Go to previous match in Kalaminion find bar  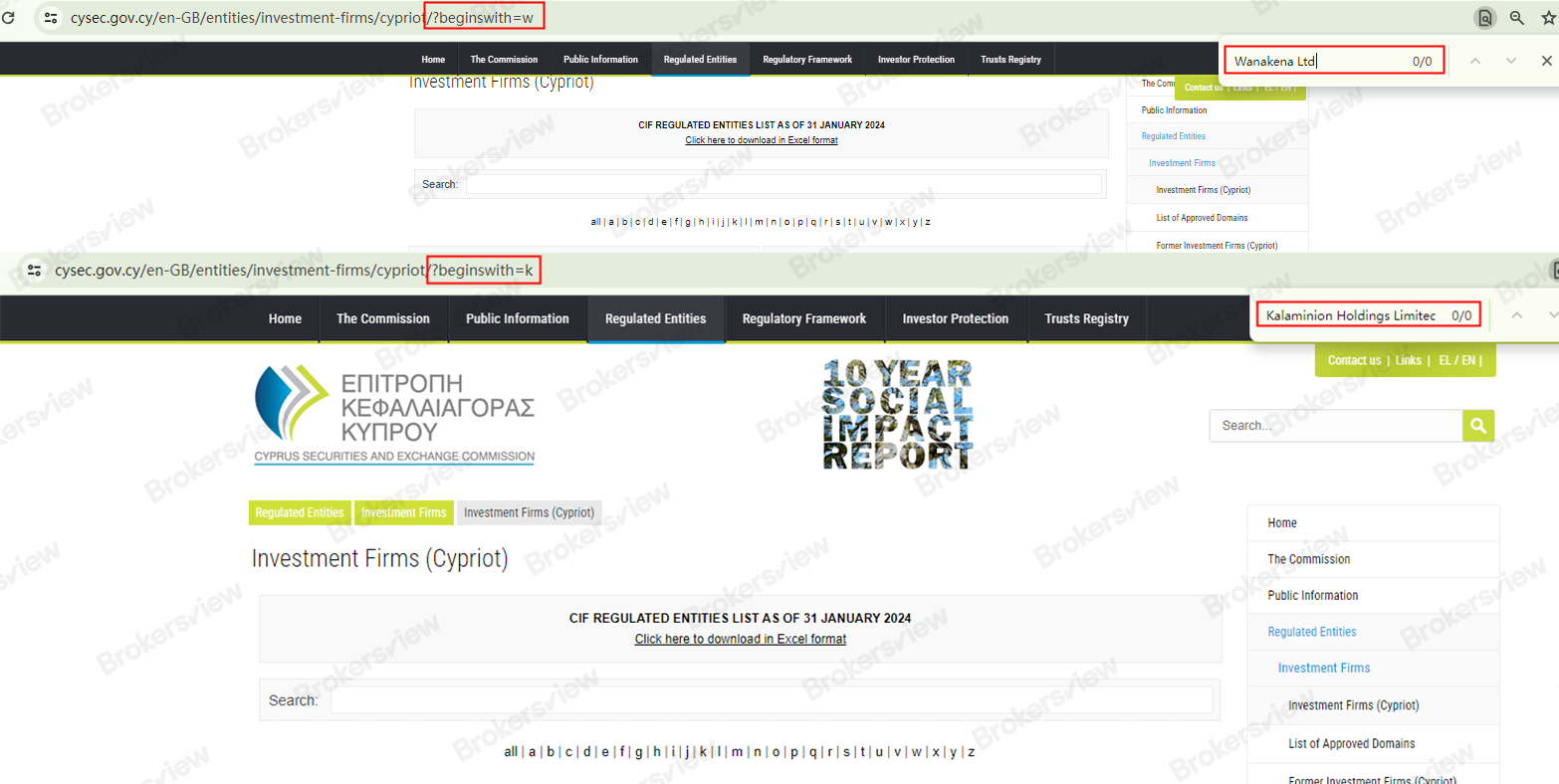[1517, 315]
